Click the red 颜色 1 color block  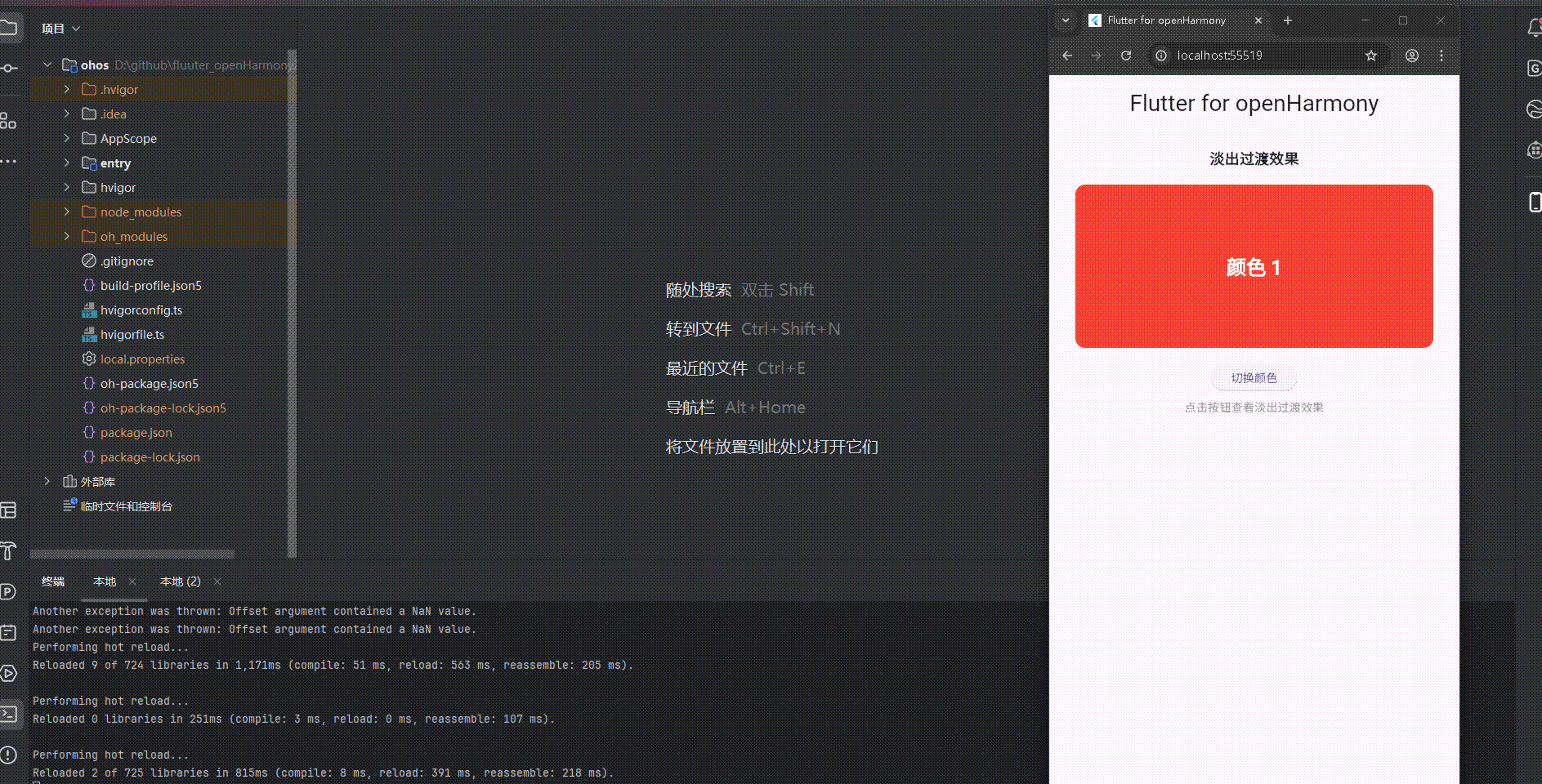pos(1253,266)
